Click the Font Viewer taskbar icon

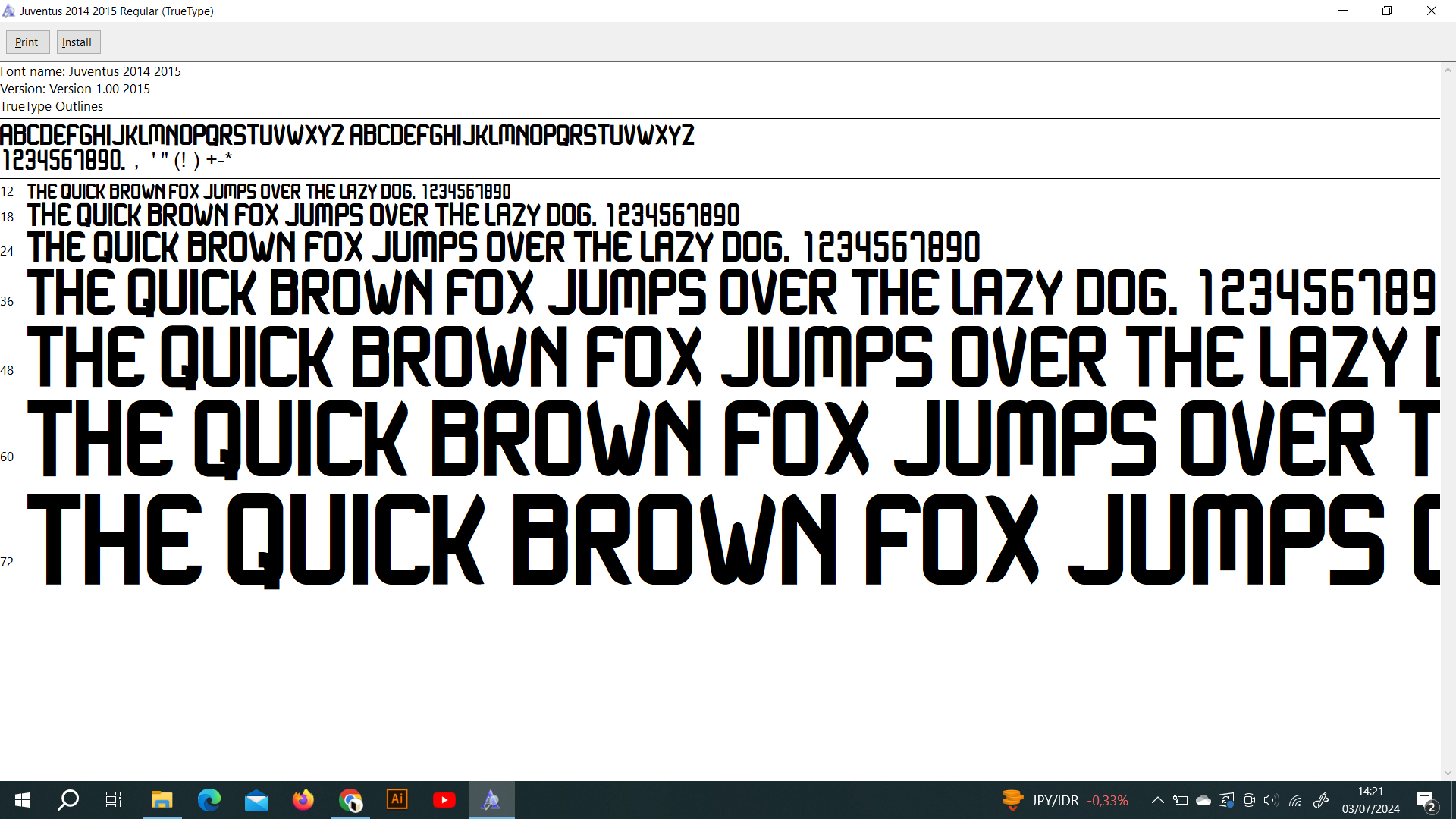491,800
